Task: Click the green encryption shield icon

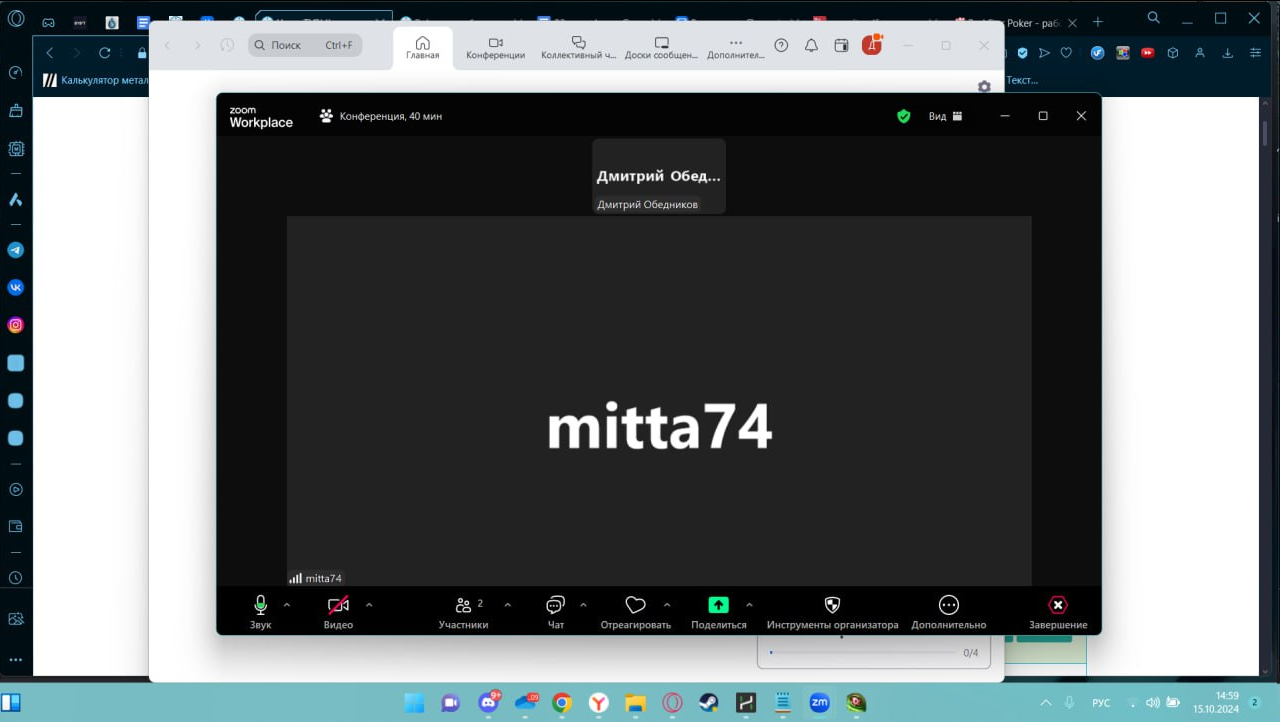Action: (x=904, y=116)
